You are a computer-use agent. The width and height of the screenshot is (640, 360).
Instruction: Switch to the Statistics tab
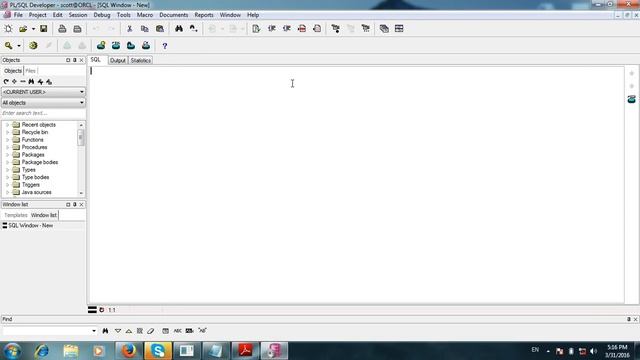[140, 60]
